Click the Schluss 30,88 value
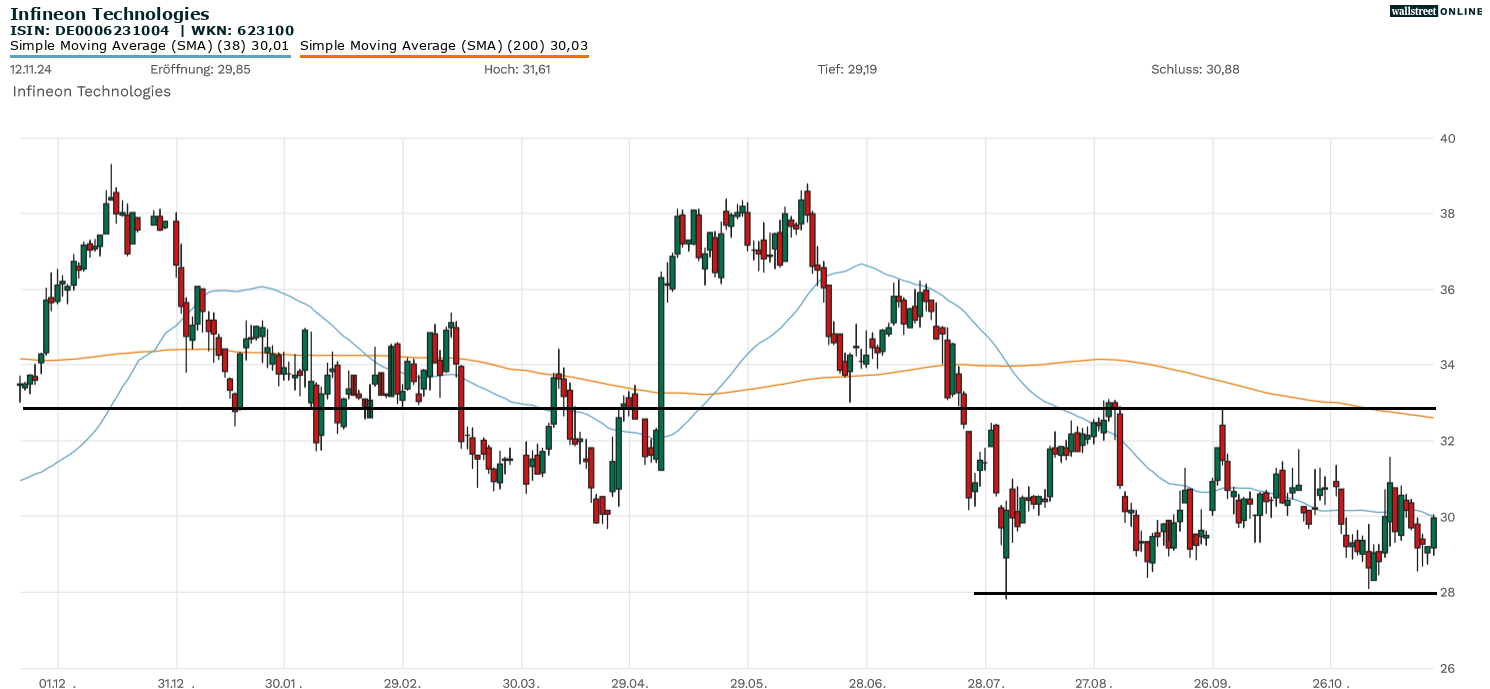The image size is (1490, 689). pos(1195,69)
